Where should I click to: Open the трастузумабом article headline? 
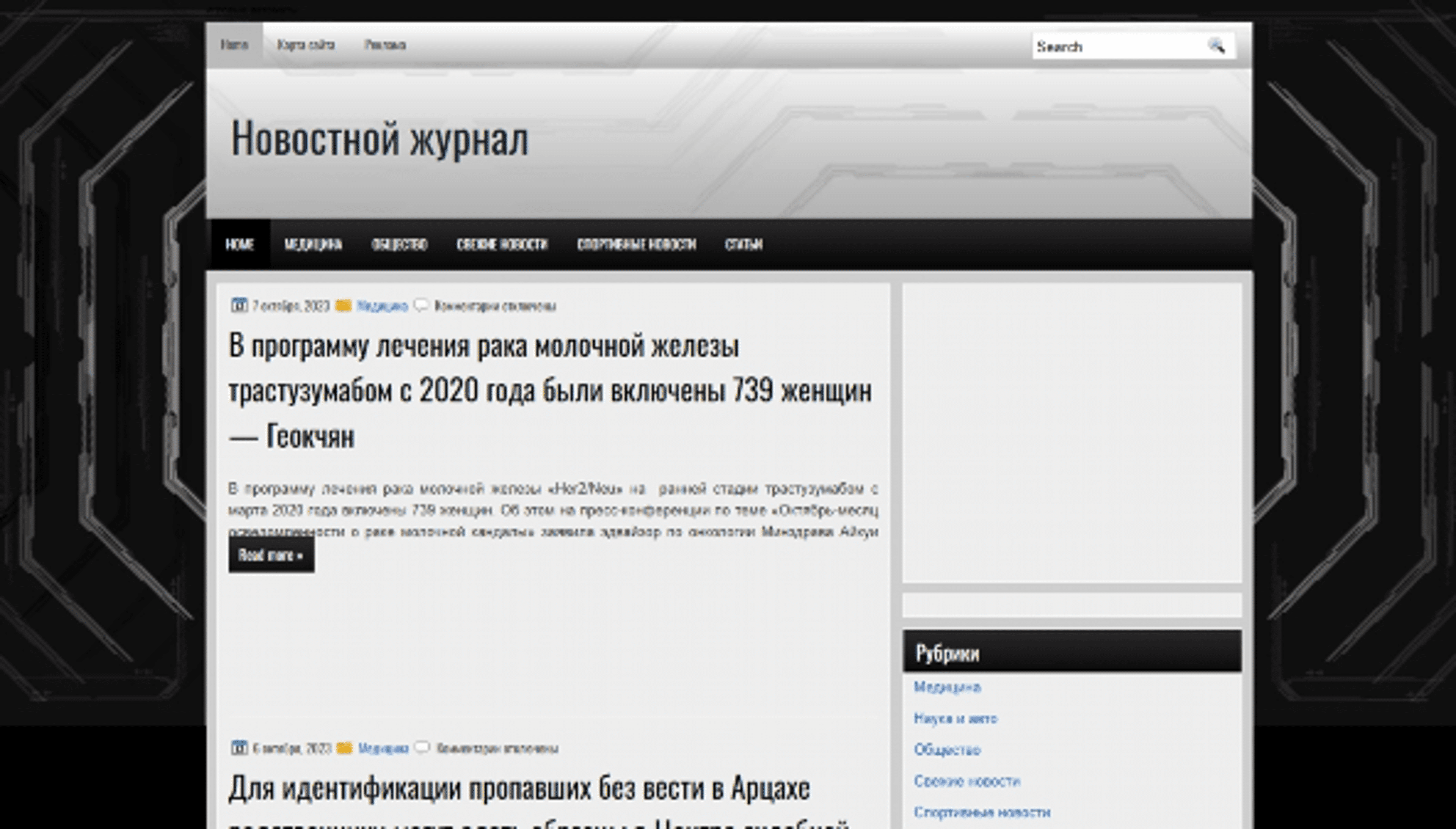[x=549, y=391]
